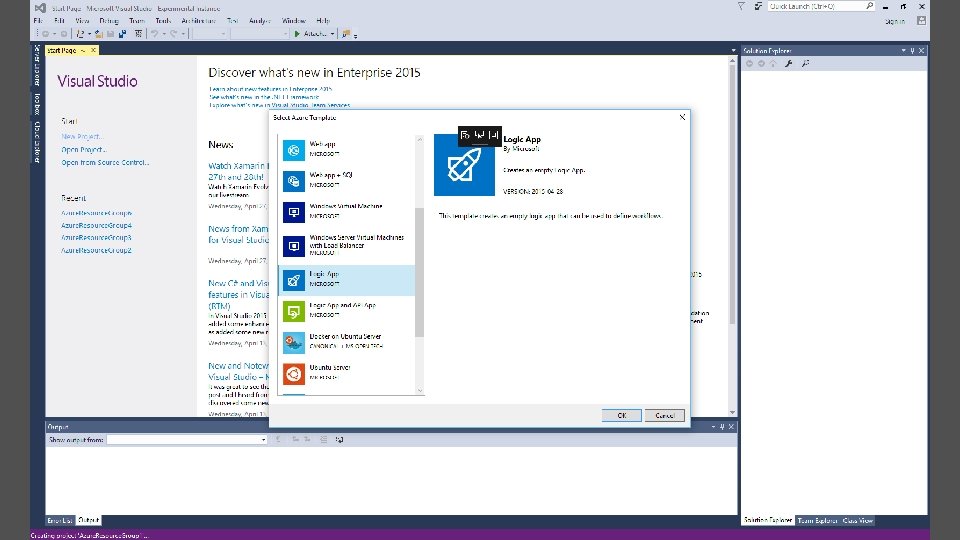Open the Show output from dropdown
960x540 pixels.
[187, 440]
